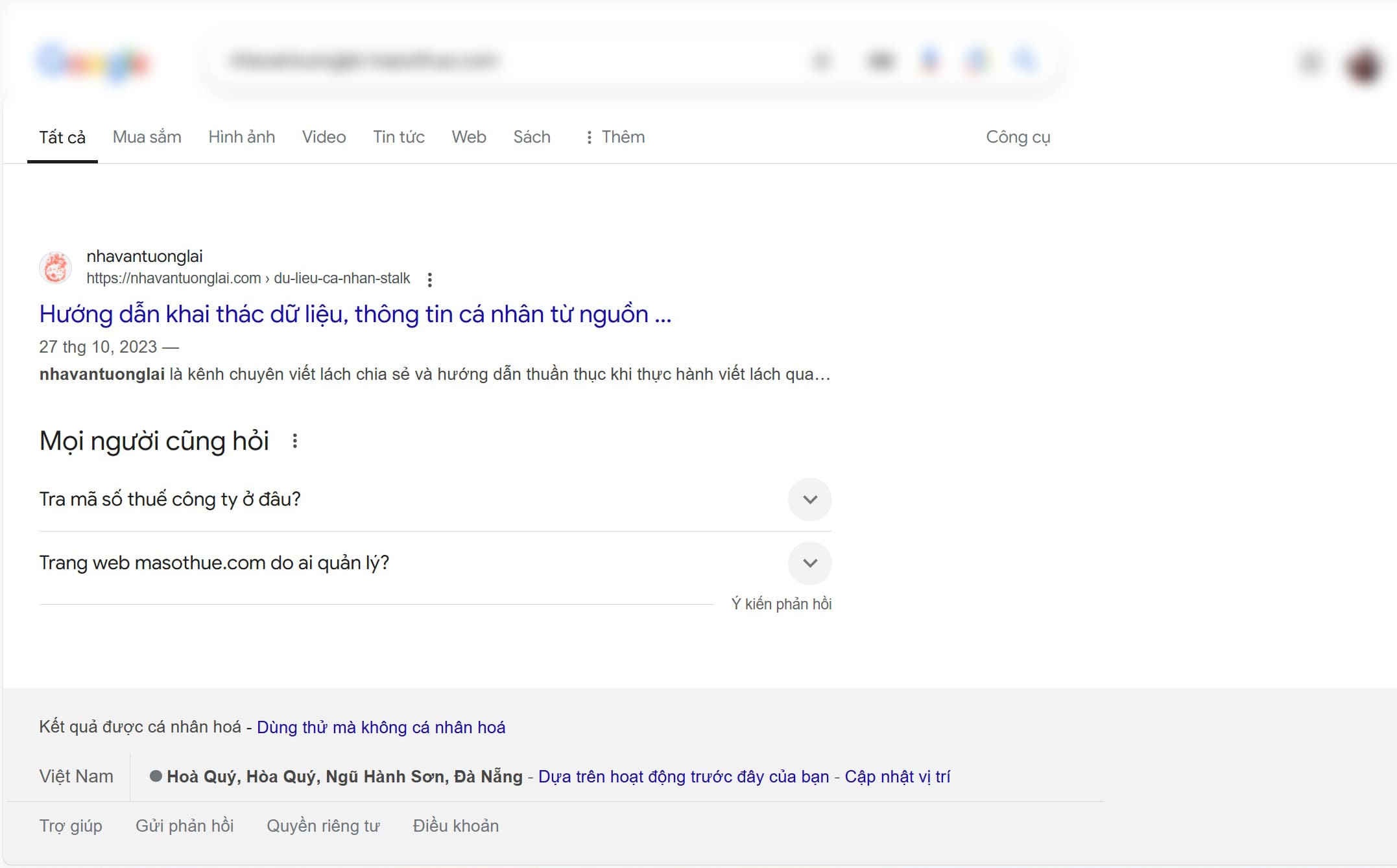This screenshot has height=868, width=1397.
Task: Open the account profile avatar
Action: pyautogui.click(x=1363, y=65)
